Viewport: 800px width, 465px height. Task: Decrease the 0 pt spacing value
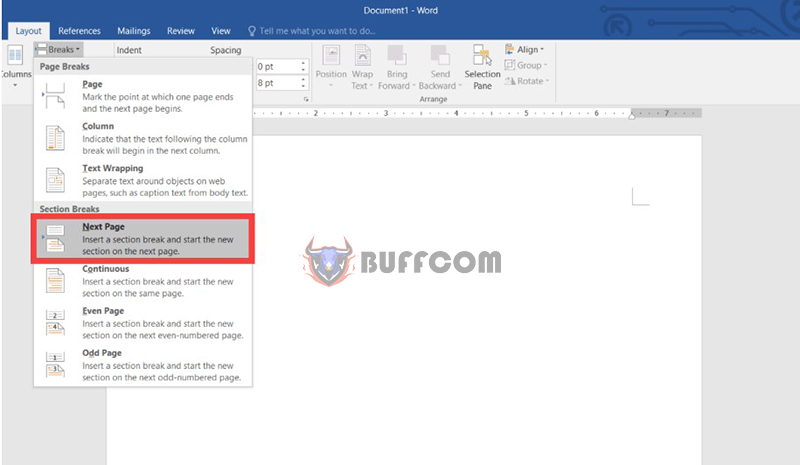[x=303, y=70]
